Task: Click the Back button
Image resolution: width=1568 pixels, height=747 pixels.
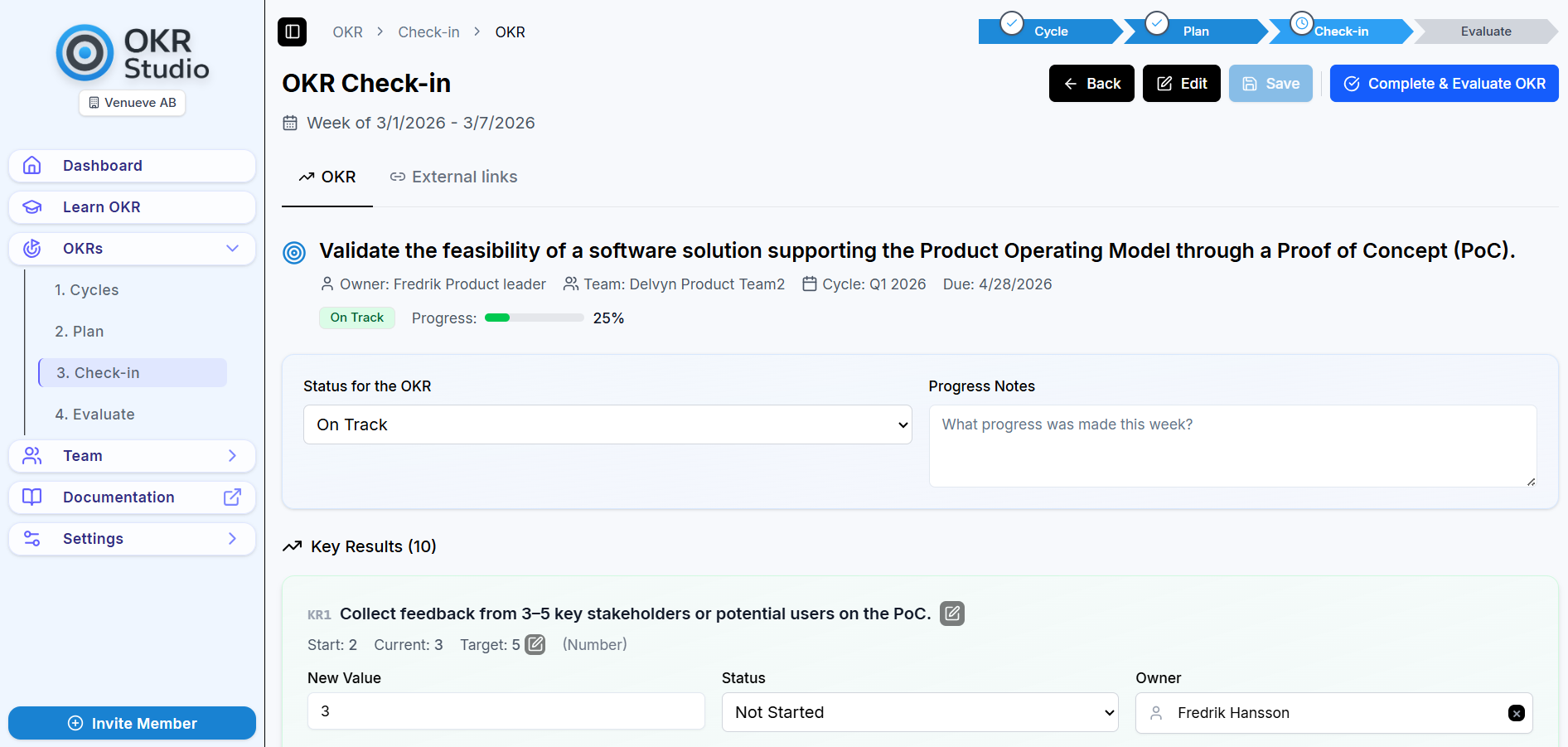Action: click(x=1091, y=84)
